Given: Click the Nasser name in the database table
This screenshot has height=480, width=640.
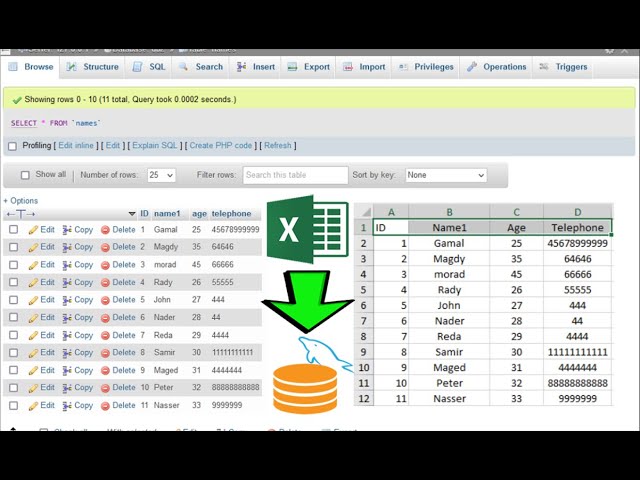Looking at the screenshot, I should click(167, 405).
